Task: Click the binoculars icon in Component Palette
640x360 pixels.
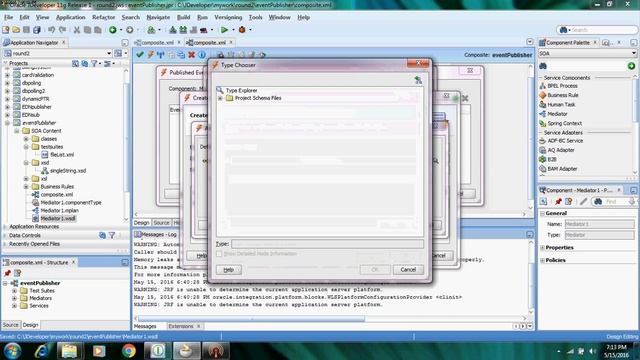Action: pyautogui.click(x=543, y=66)
